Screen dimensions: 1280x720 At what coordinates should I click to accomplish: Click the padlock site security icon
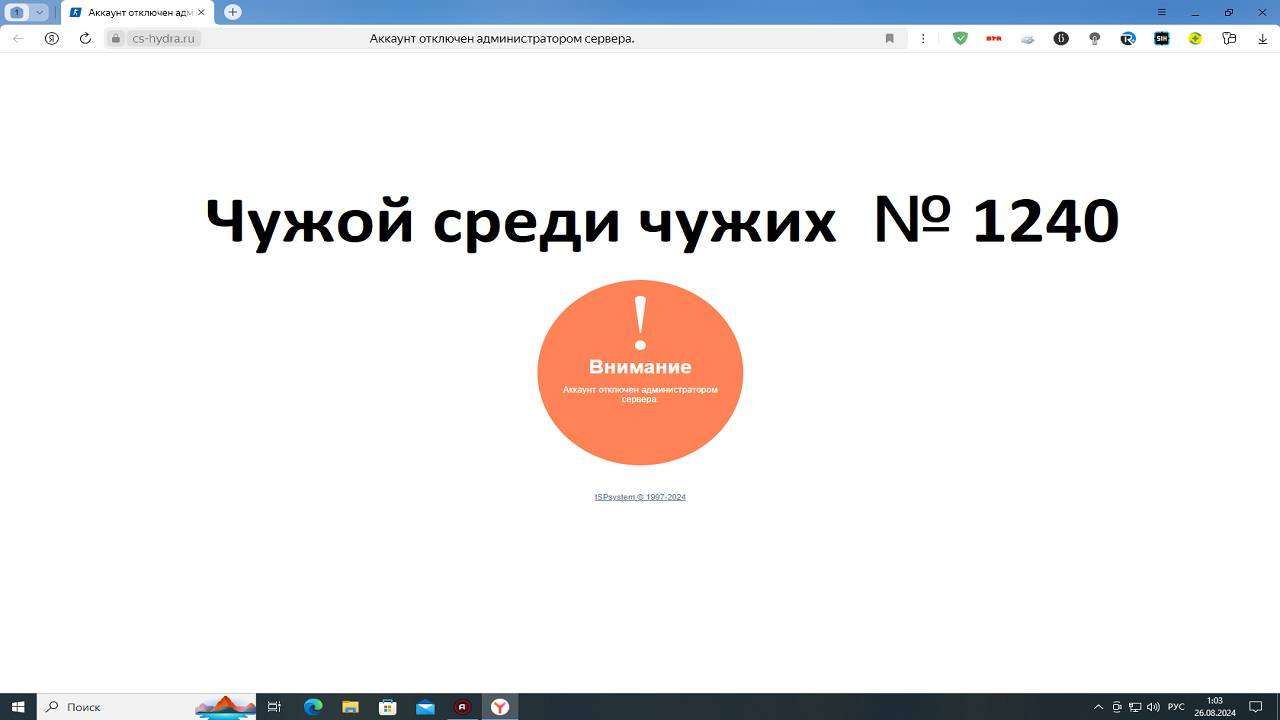tap(116, 38)
